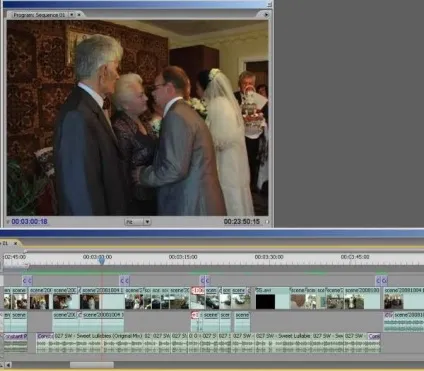Select the 'Sweet Lullabie' music clip right of the red-labeled clip
The height and width of the screenshot is (371, 424).
coord(283,344)
